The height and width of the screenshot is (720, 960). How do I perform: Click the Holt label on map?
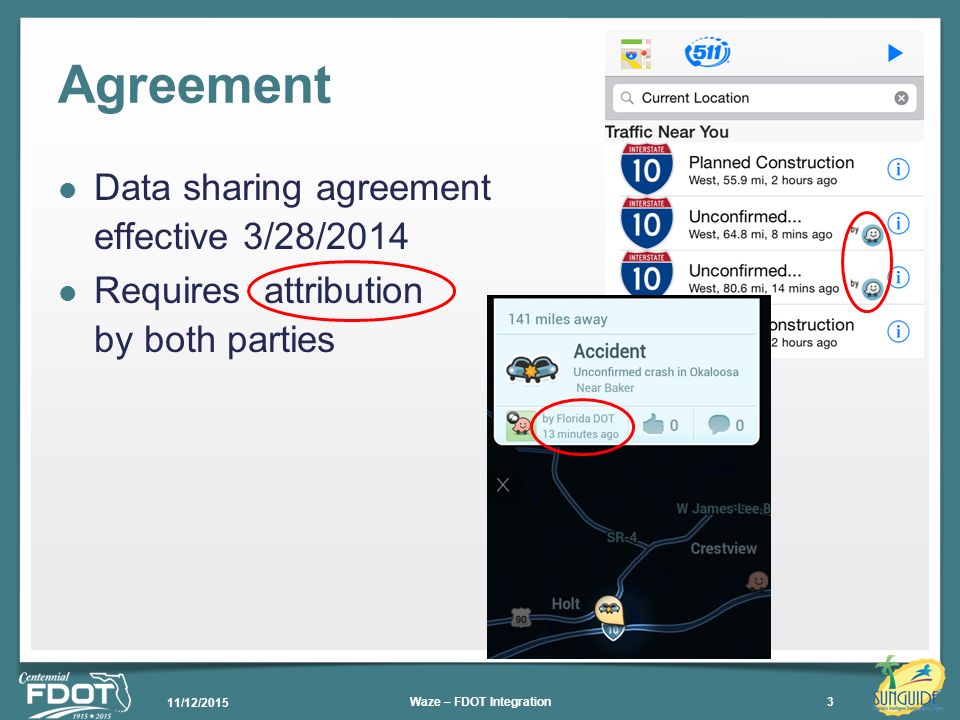(x=565, y=604)
